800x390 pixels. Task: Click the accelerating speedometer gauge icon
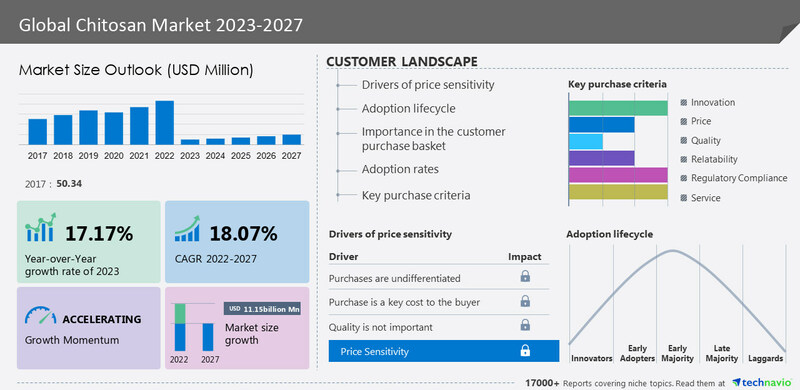(x=40, y=315)
